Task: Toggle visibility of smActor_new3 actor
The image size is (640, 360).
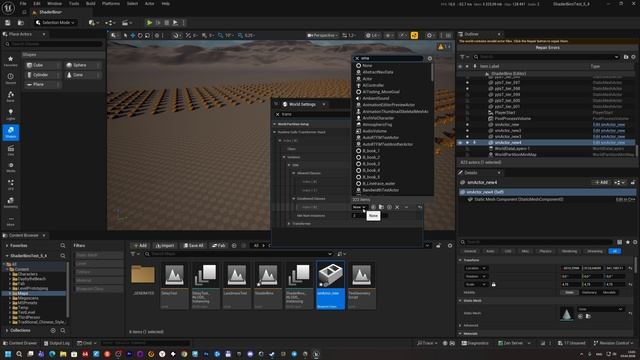Action: [467, 136]
